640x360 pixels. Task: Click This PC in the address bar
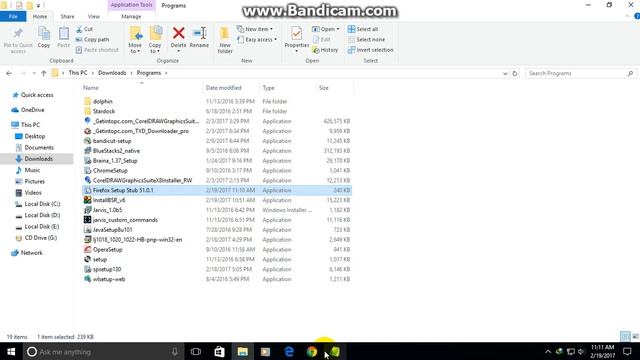pyautogui.click(x=78, y=73)
